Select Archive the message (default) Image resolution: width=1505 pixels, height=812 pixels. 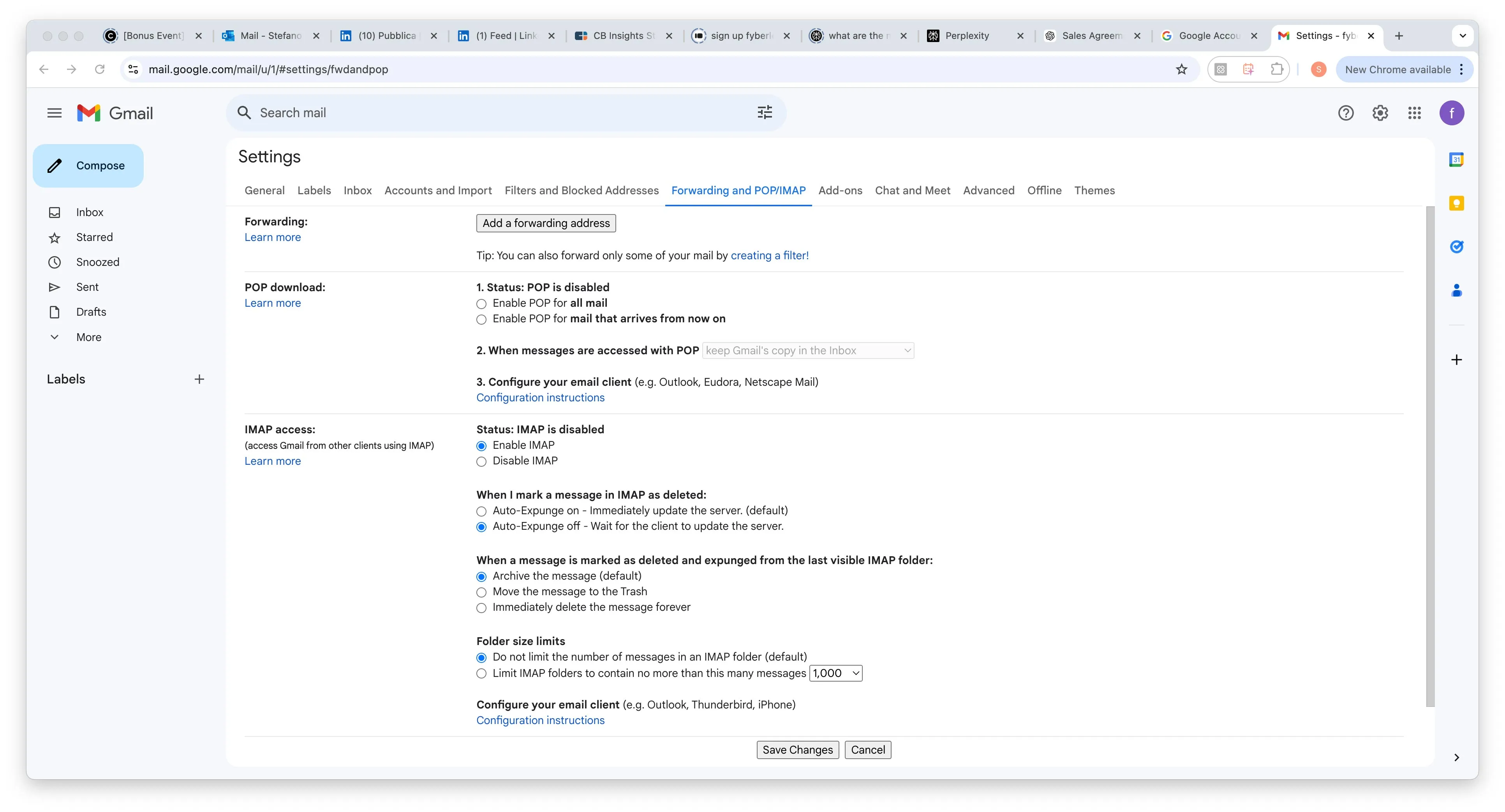click(481, 577)
